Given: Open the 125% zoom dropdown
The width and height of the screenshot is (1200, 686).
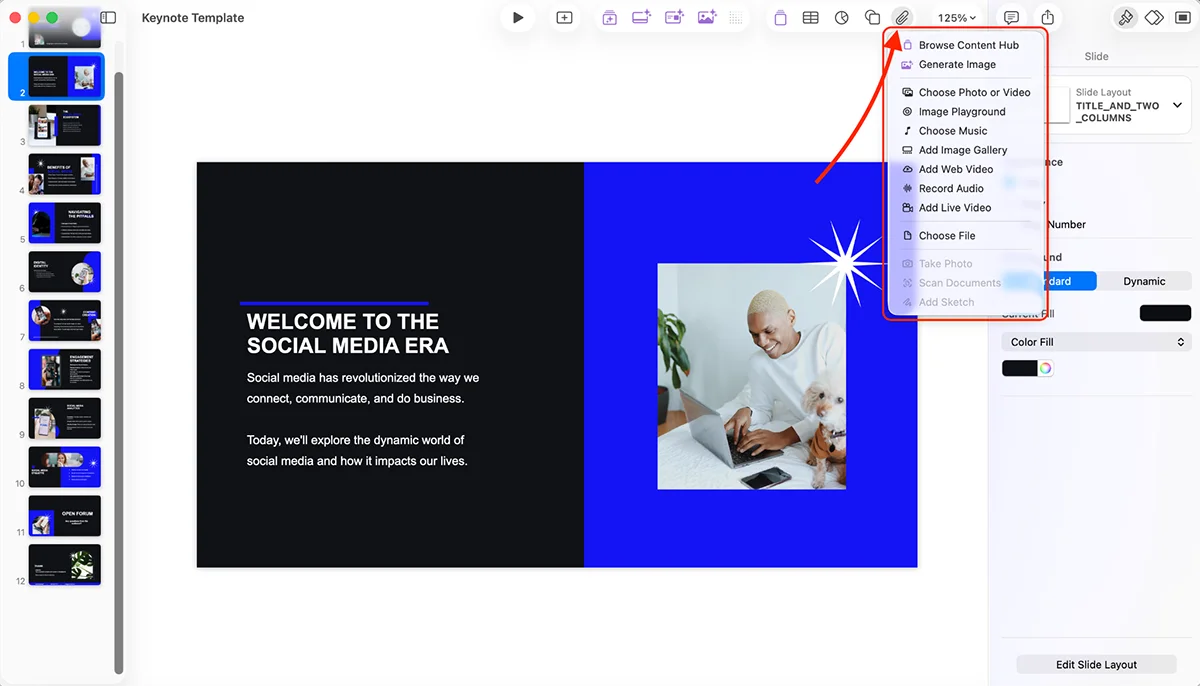Looking at the screenshot, I should click(956, 18).
